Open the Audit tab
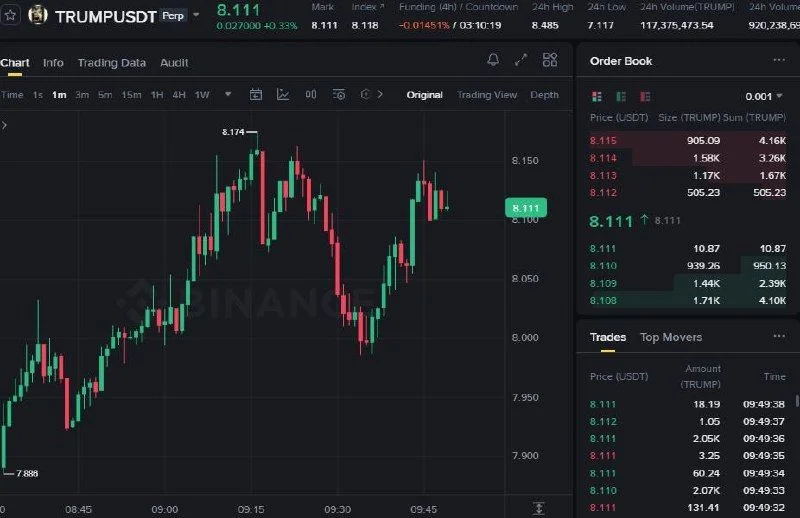Viewport: 800px width, 518px height. coord(174,63)
